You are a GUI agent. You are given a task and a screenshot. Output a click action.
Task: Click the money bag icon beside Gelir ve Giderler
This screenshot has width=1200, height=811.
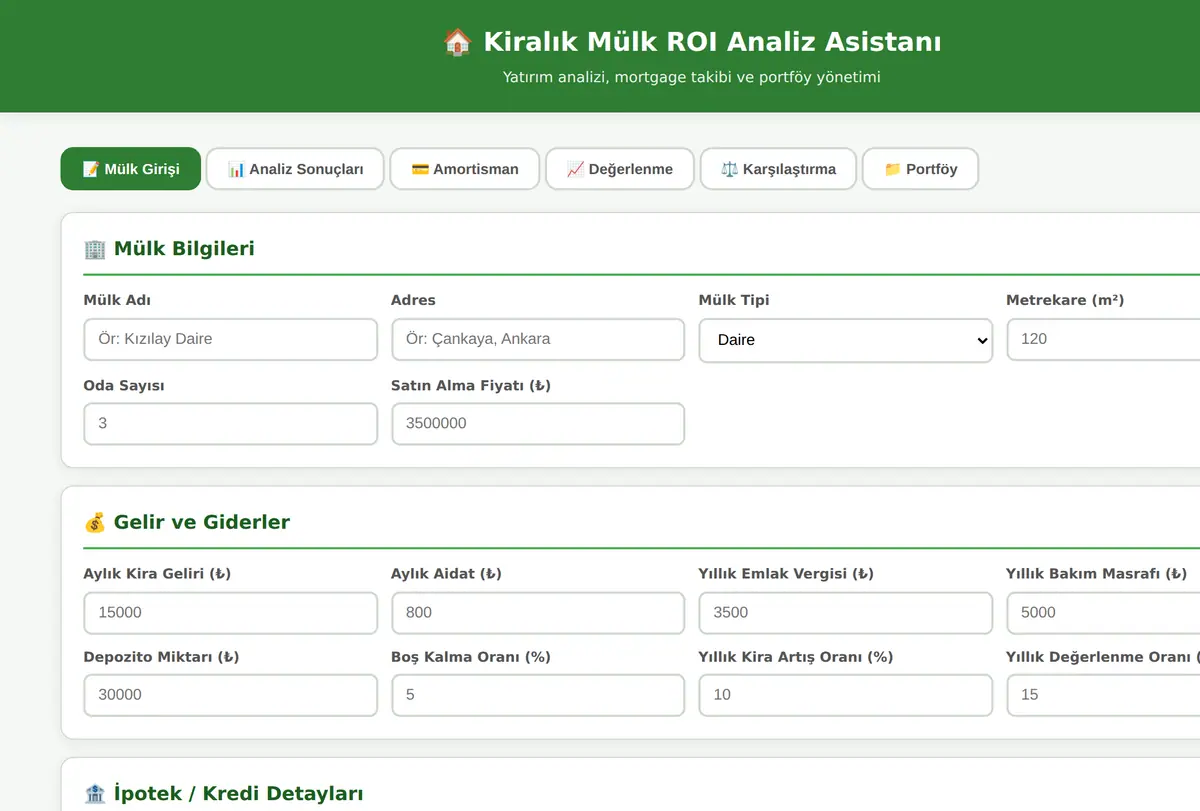[x=95, y=522]
